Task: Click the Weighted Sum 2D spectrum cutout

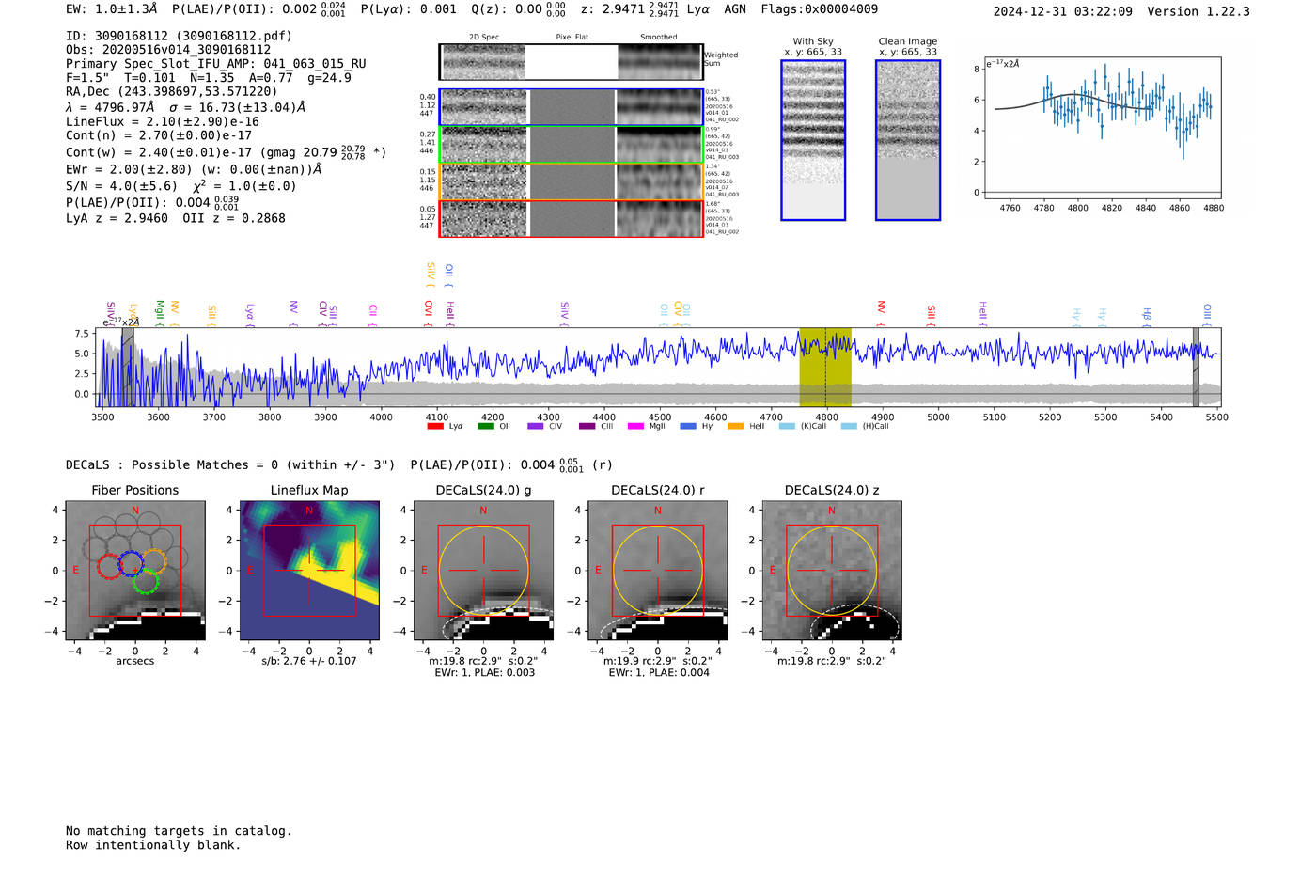Action: pyautogui.click(x=572, y=62)
